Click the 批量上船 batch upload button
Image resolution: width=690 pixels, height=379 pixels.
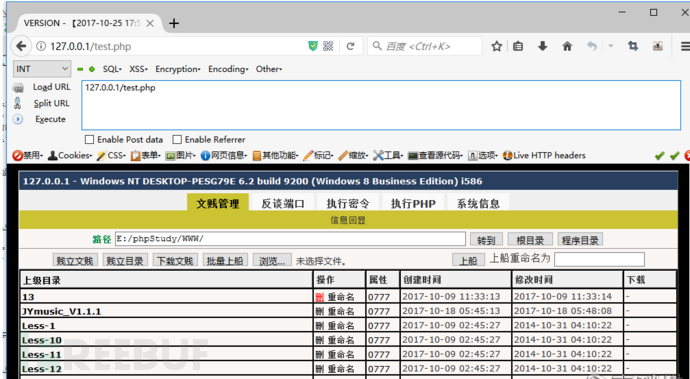226,260
